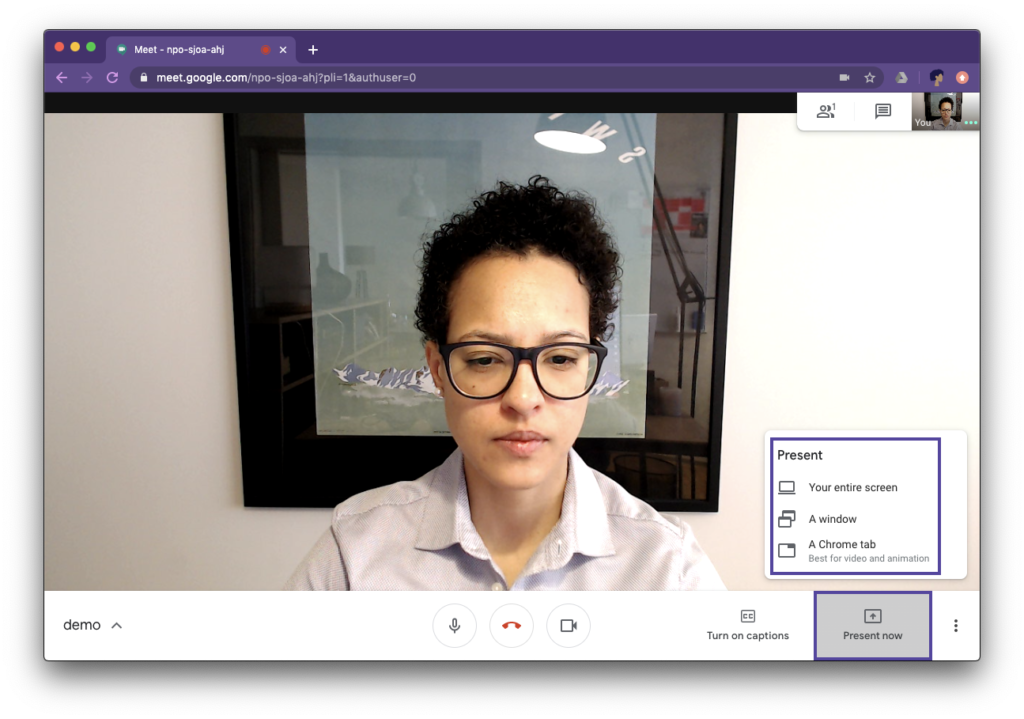
Task: Turn on captions
Action: tap(748, 625)
